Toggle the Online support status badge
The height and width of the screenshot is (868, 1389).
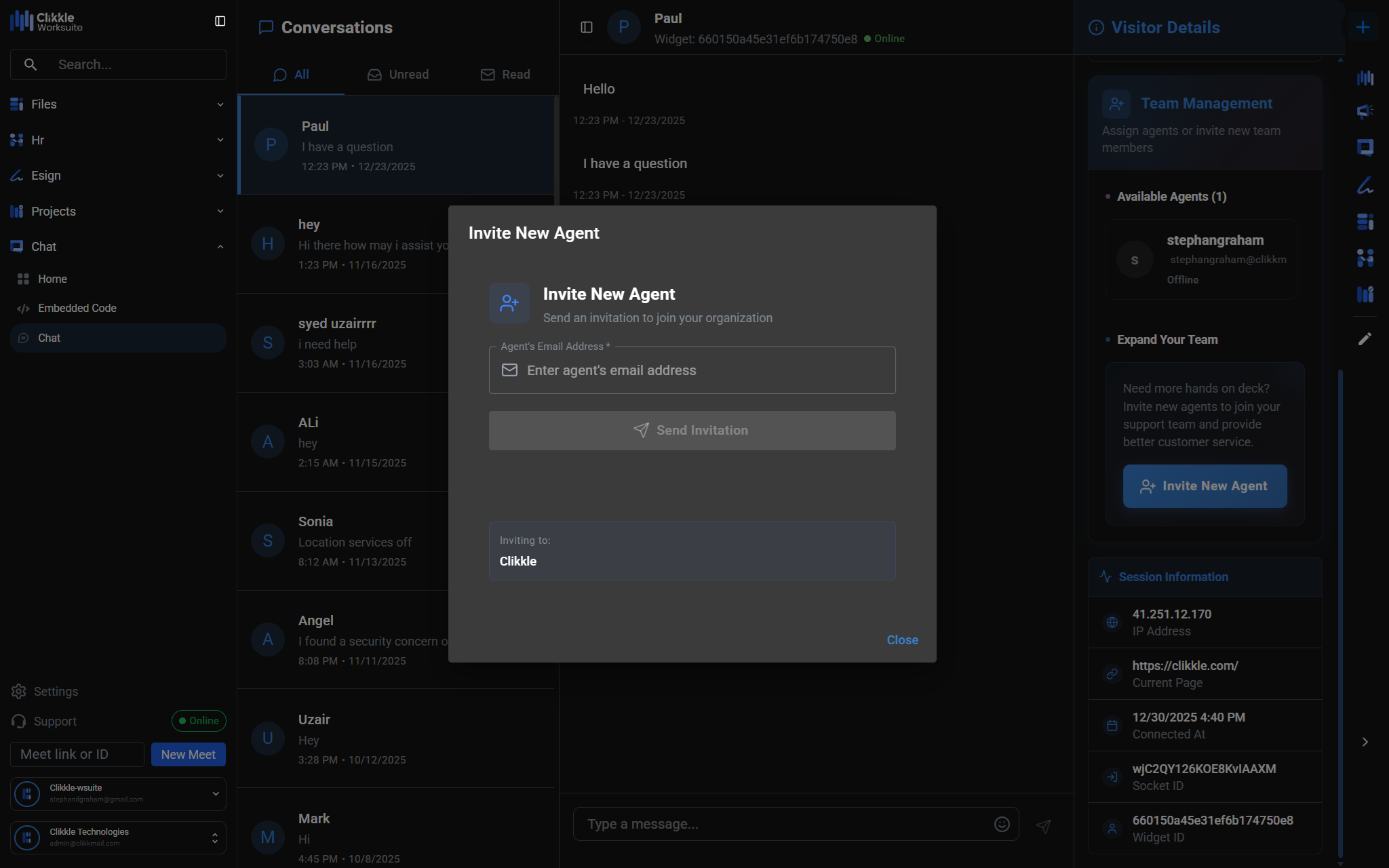click(199, 721)
